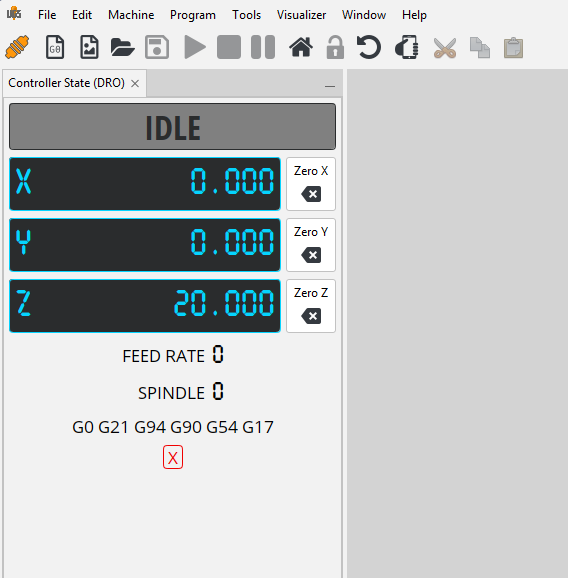Screen dimensions: 568x578
Task: Click the Zero X button
Action: click(x=311, y=184)
